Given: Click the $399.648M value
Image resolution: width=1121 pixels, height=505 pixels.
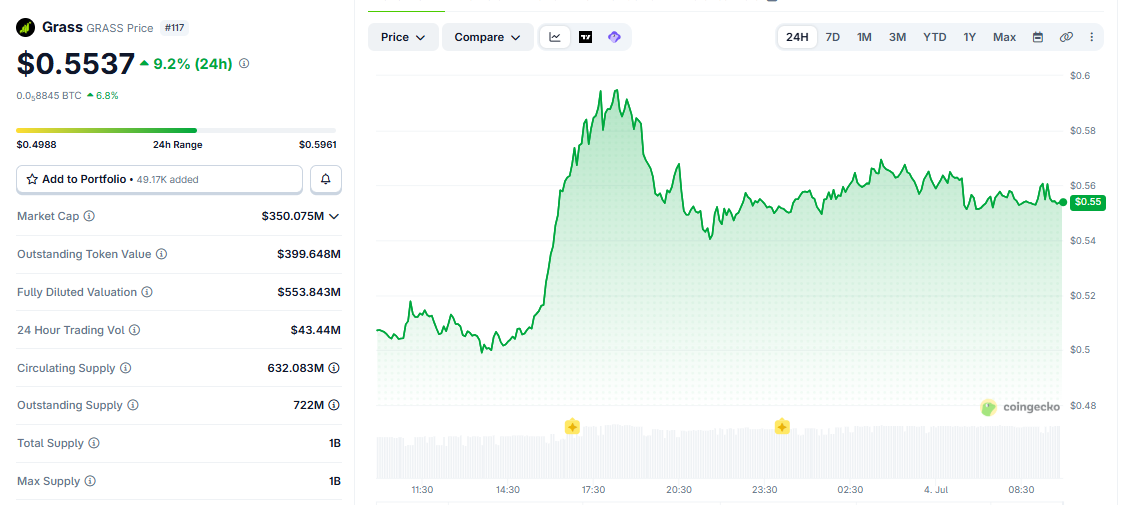Looking at the screenshot, I should (x=309, y=254).
